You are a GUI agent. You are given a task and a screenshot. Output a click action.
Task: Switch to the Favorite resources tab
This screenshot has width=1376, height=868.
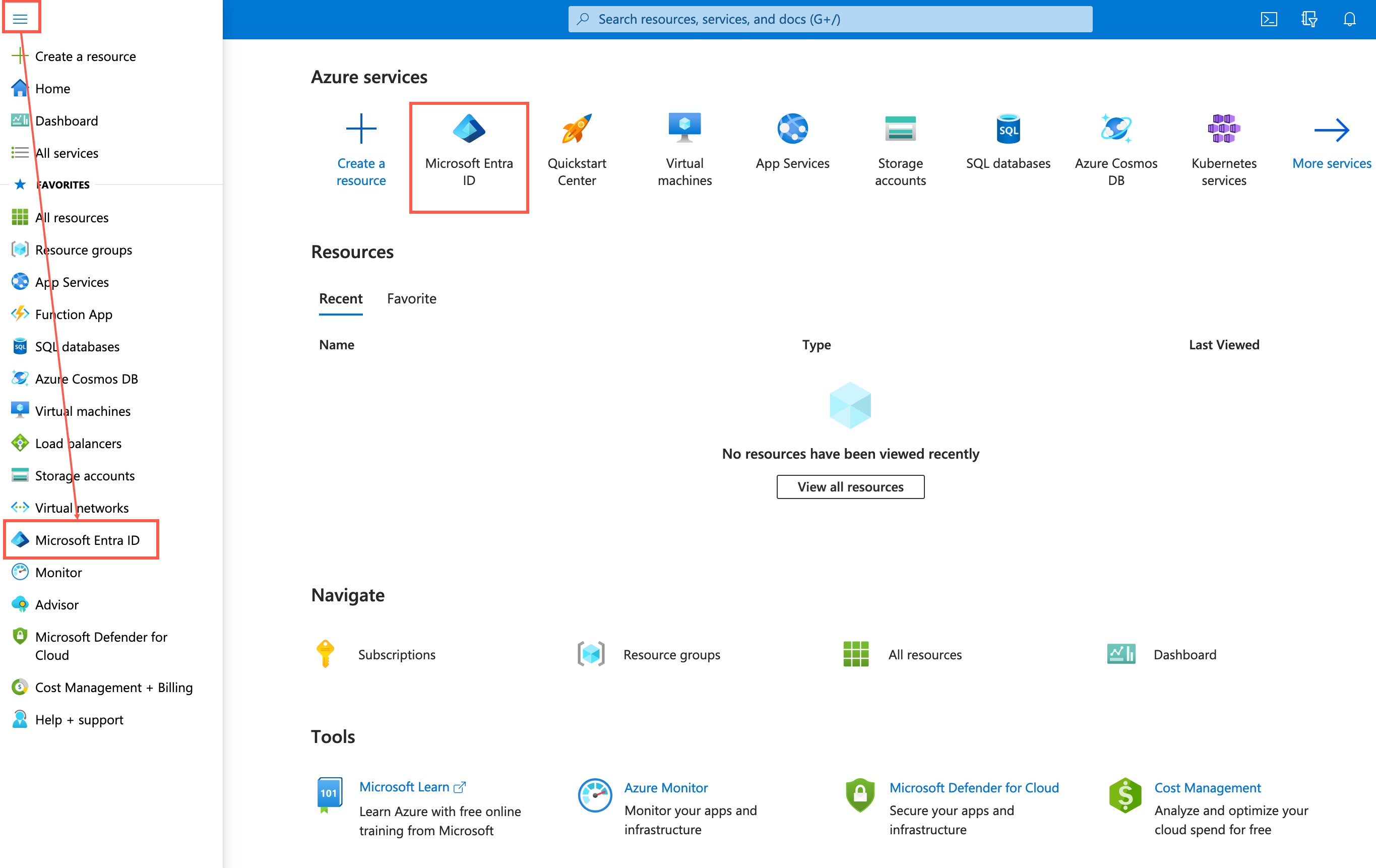[411, 298]
